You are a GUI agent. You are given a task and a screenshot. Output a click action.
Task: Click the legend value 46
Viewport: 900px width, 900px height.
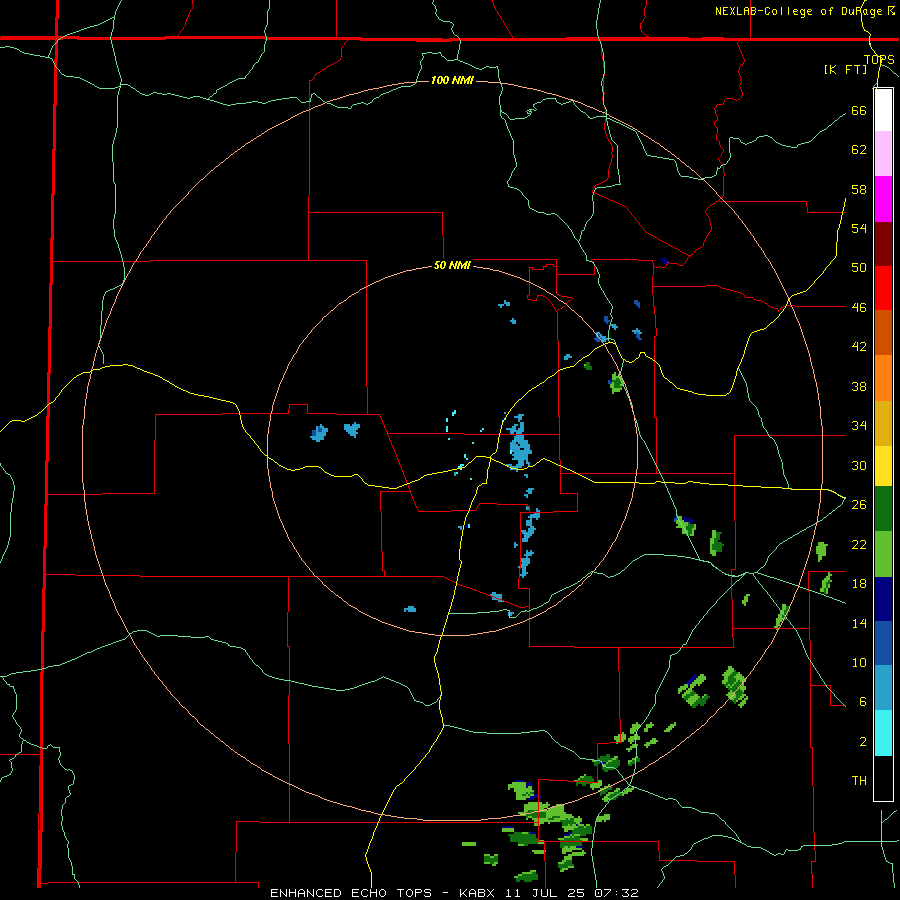coord(859,308)
